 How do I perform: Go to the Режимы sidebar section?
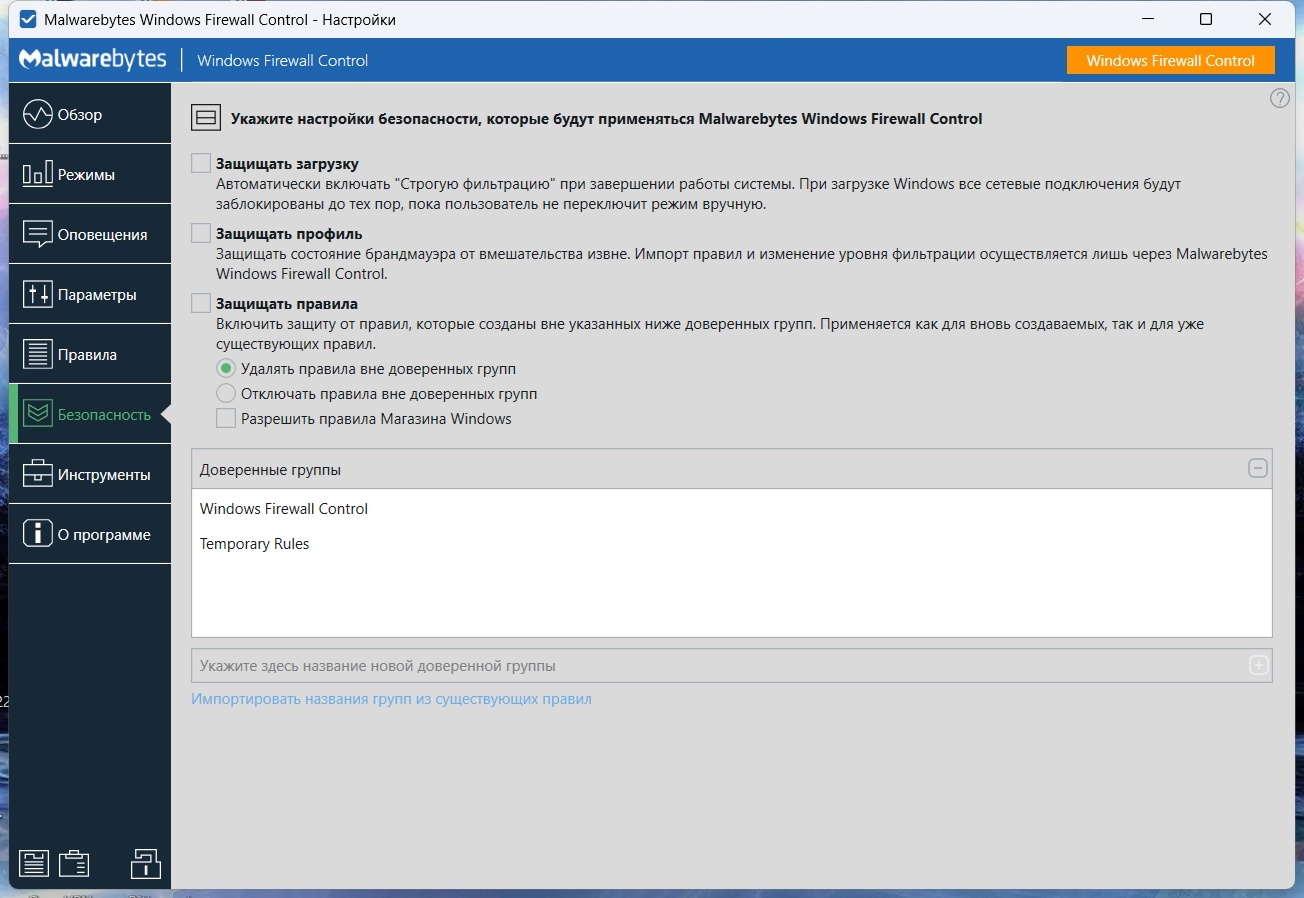[90, 175]
